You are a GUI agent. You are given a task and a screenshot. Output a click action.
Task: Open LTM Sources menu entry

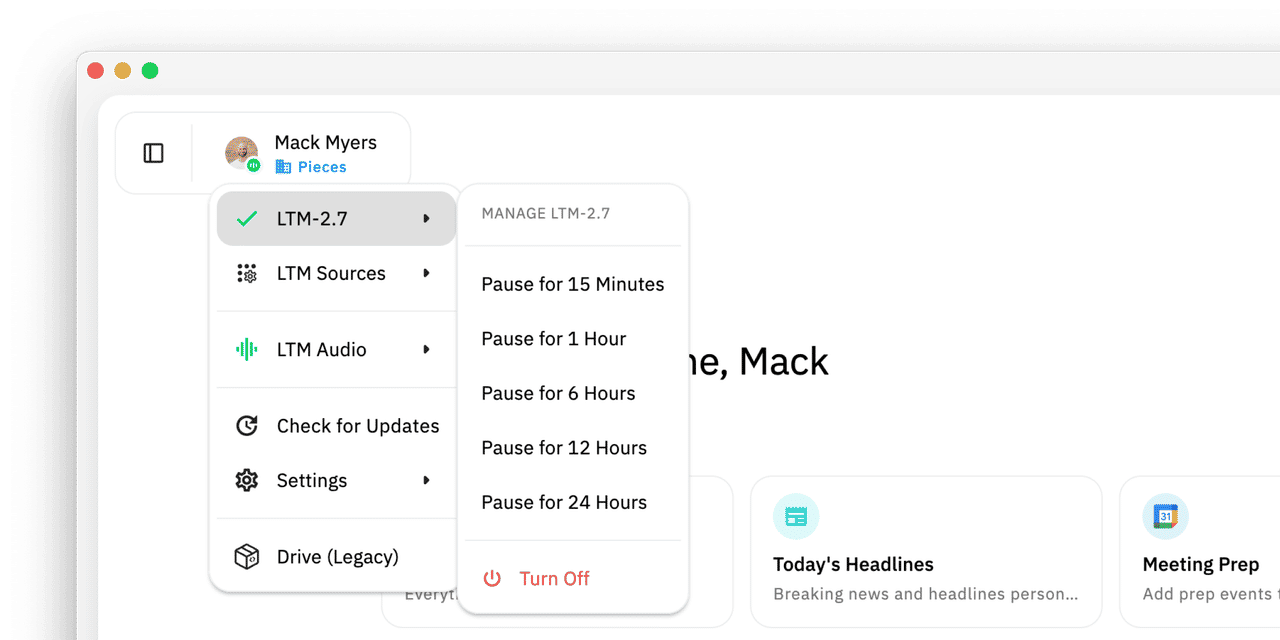337,274
